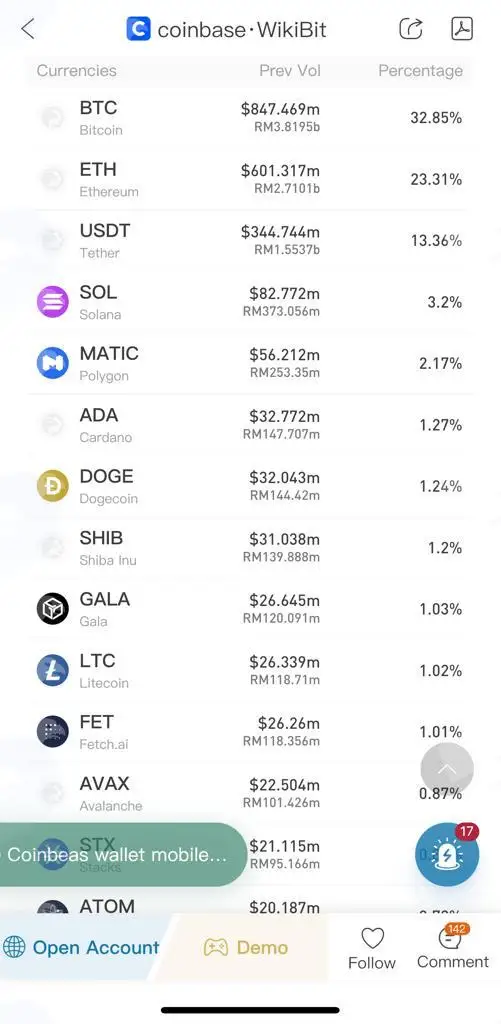Viewport: 501px width, 1024px height.
Task: Sort by the Percentage column header
Action: (421, 71)
